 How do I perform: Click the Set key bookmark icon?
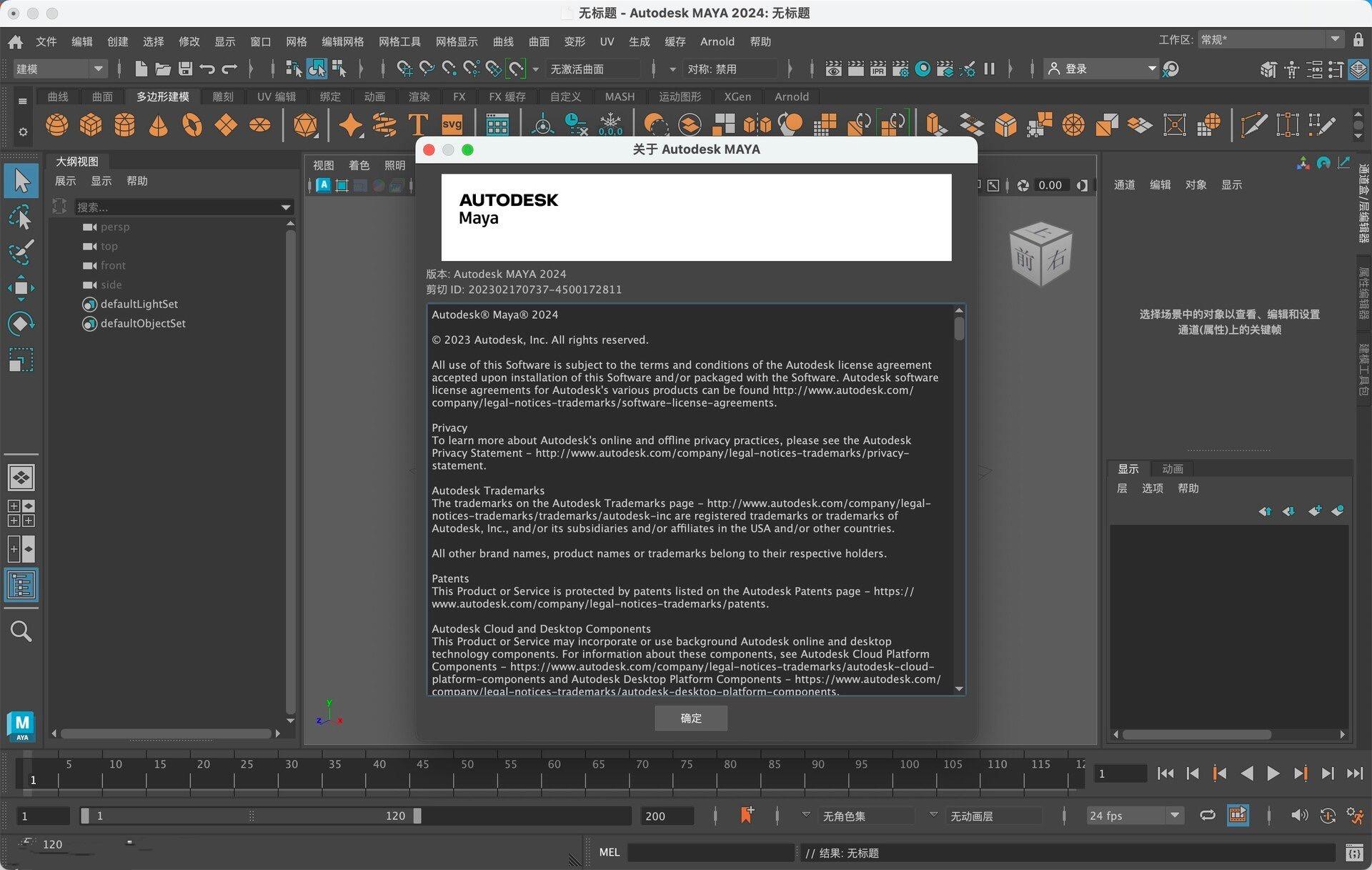747,815
